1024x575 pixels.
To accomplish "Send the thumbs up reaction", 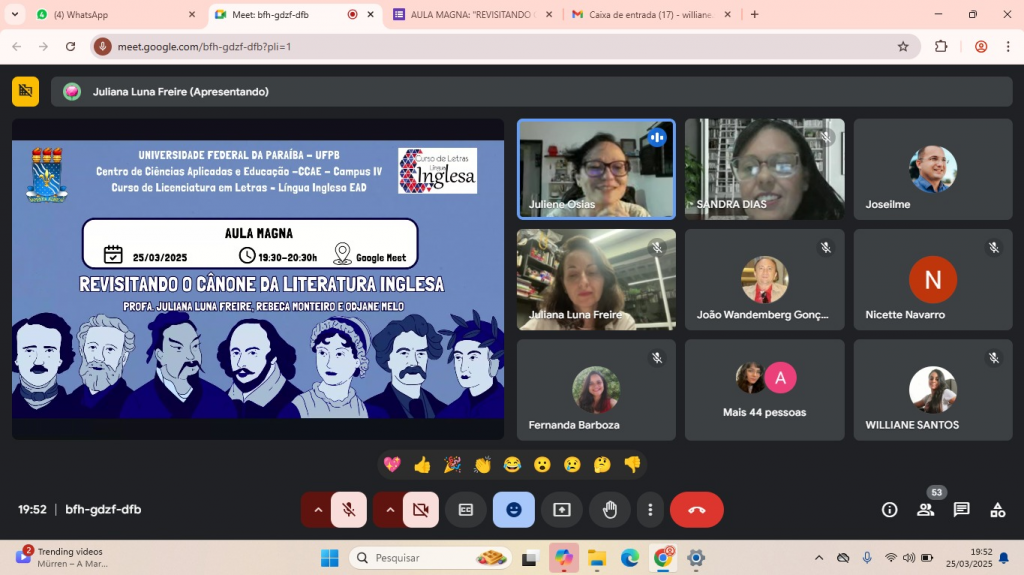I will coord(422,465).
